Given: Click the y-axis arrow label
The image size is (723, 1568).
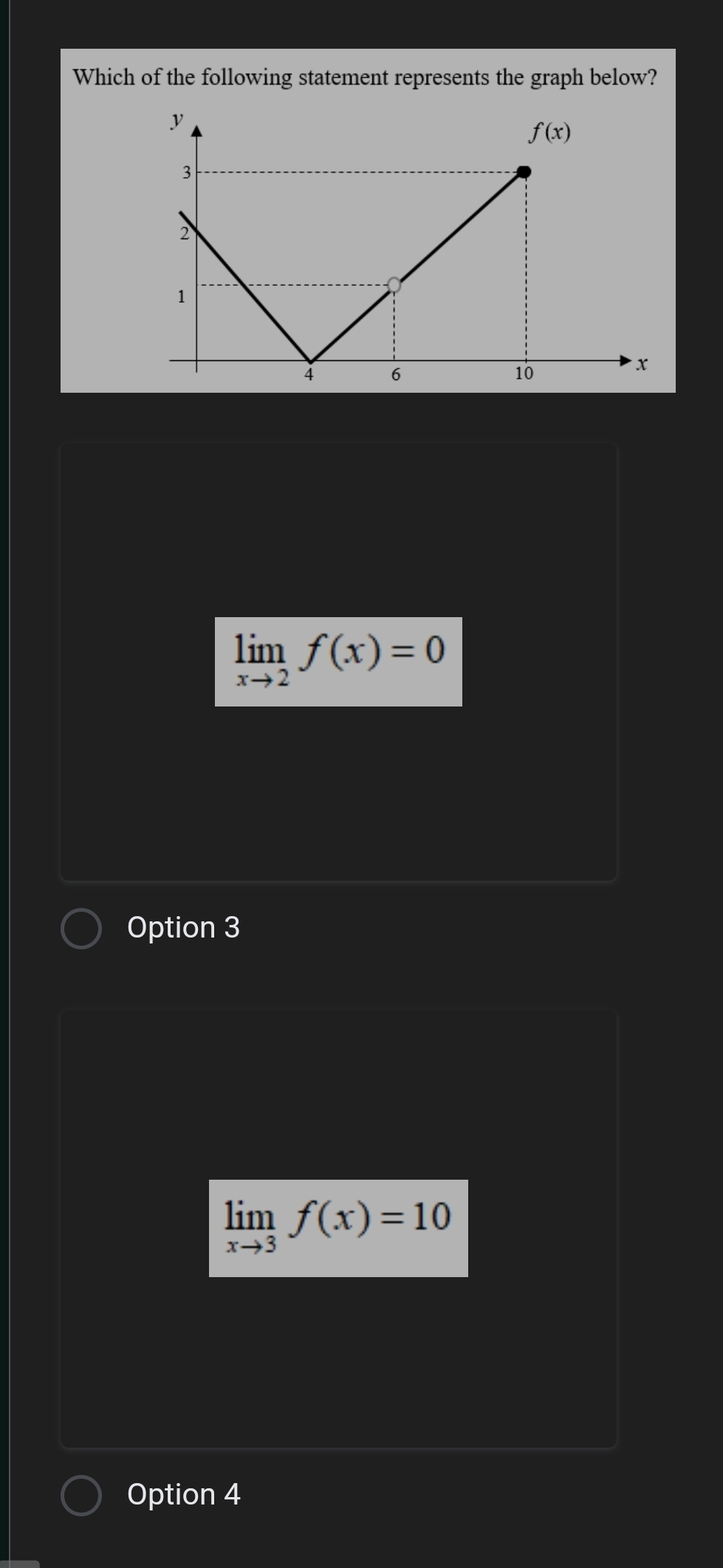Looking at the screenshot, I should 177,120.
